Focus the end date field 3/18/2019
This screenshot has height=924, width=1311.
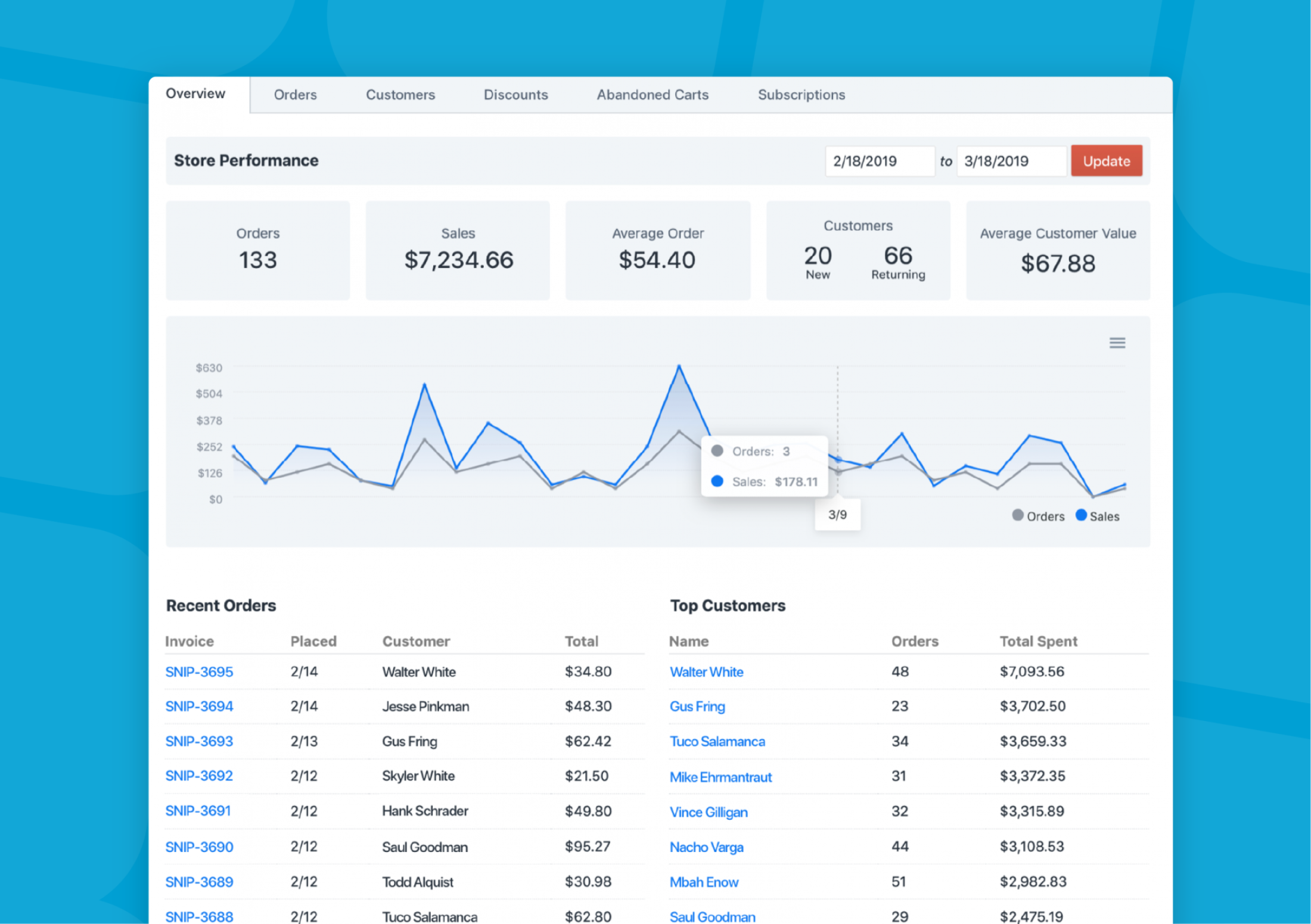(x=1011, y=161)
